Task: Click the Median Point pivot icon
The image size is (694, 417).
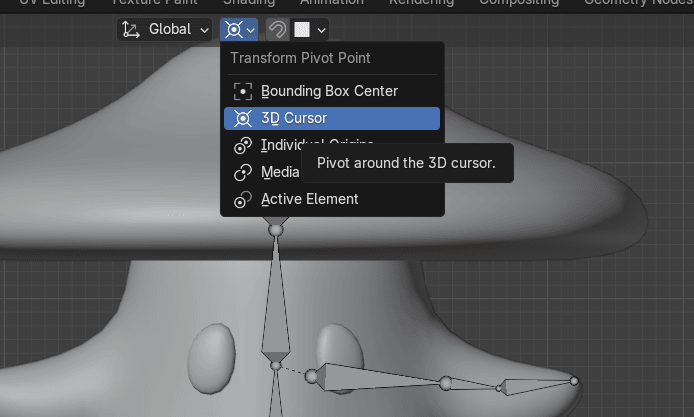Action: pyautogui.click(x=242, y=172)
